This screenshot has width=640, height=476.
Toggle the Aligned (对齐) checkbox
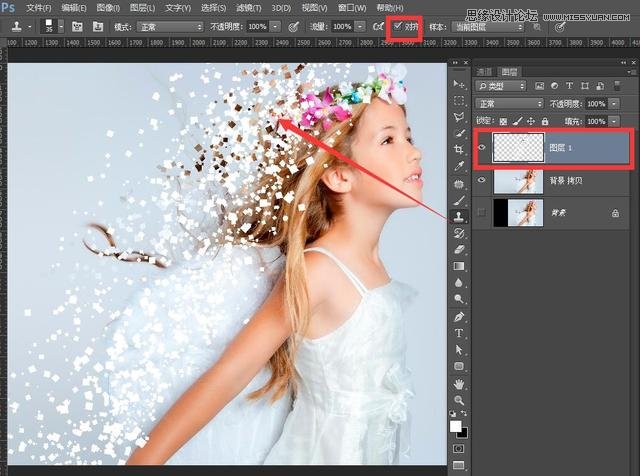pyautogui.click(x=398, y=26)
